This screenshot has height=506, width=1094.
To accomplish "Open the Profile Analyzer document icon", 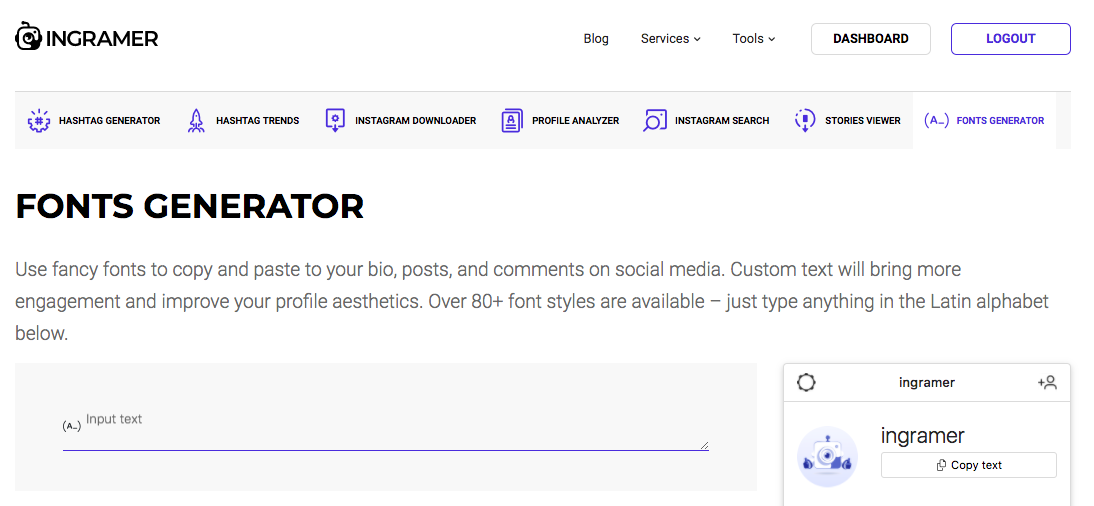I will click(x=511, y=121).
